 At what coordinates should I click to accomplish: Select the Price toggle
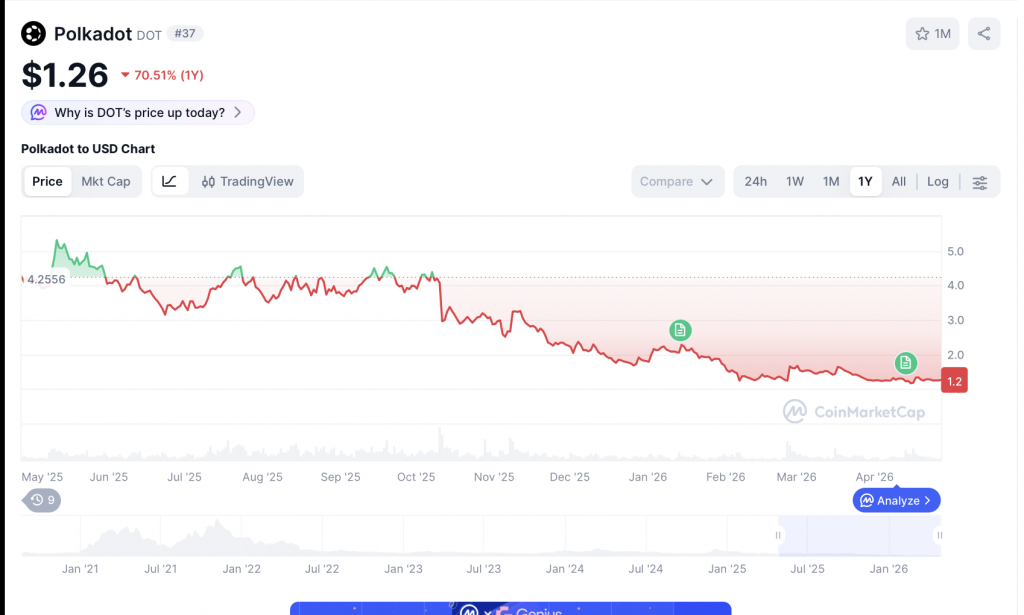47,181
